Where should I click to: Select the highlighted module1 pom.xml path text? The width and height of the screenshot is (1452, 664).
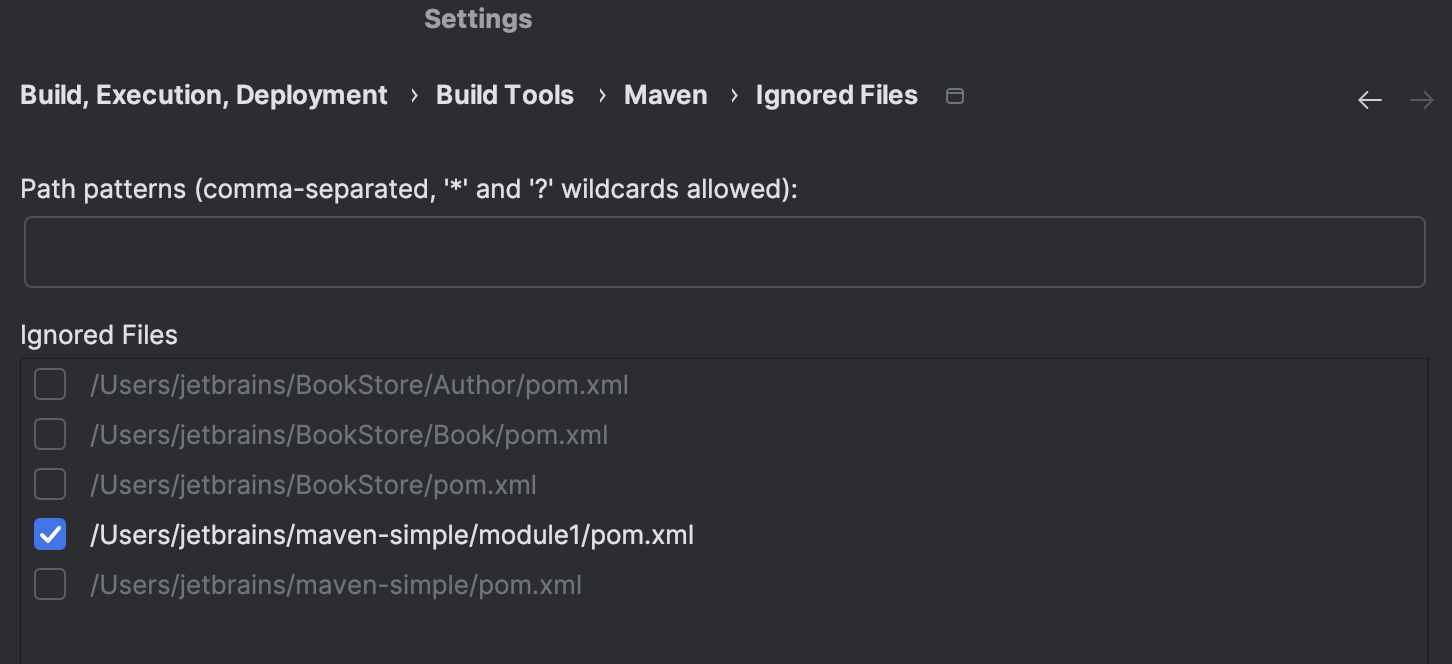tap(389, 534)
